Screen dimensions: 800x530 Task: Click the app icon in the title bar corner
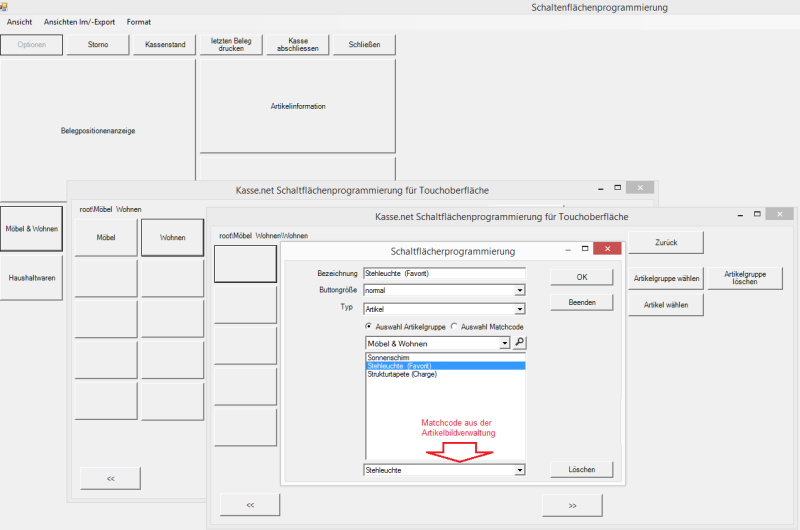pos(5,6)
